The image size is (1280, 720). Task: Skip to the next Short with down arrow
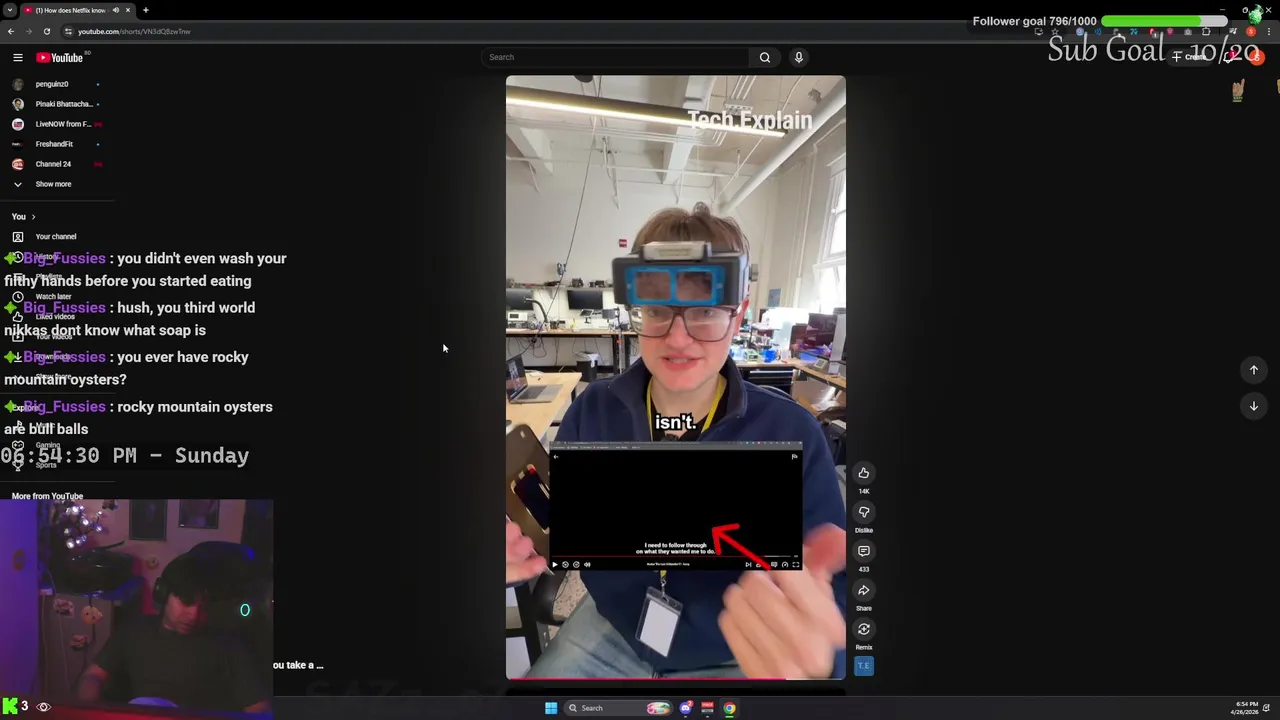coord(1254,406)
